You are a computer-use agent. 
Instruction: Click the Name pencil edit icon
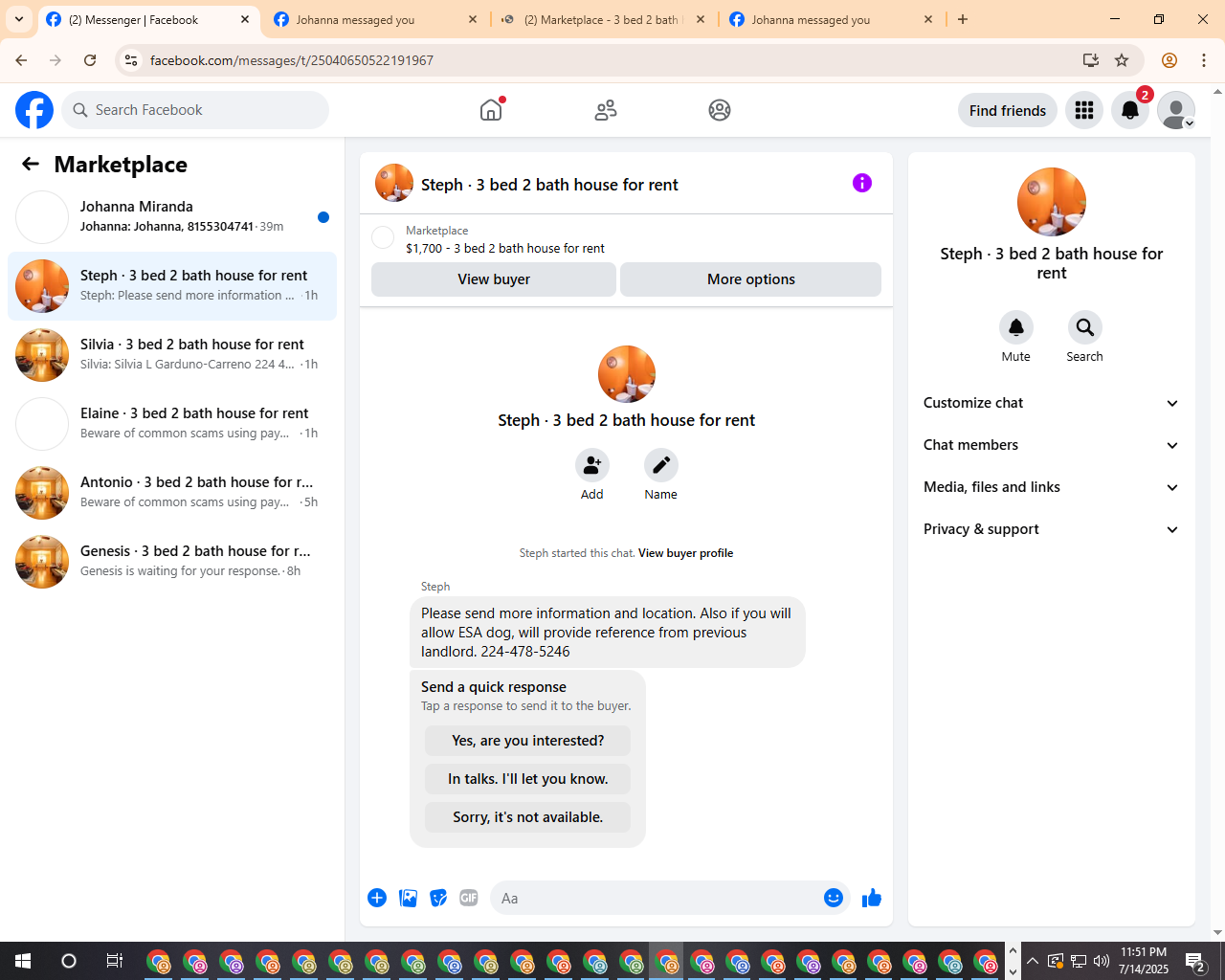661,465
